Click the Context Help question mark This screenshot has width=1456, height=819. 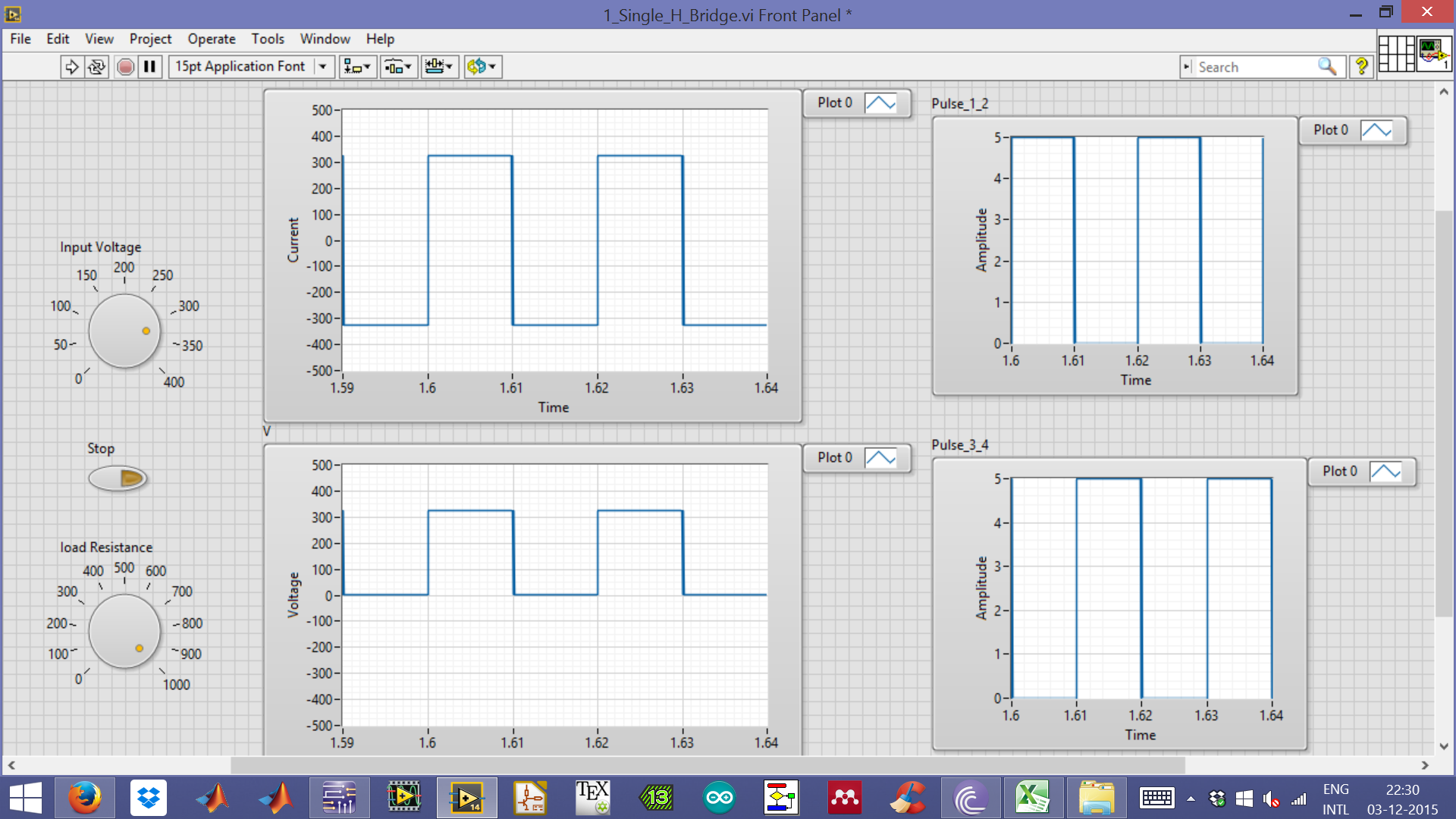click(1361, 67)
